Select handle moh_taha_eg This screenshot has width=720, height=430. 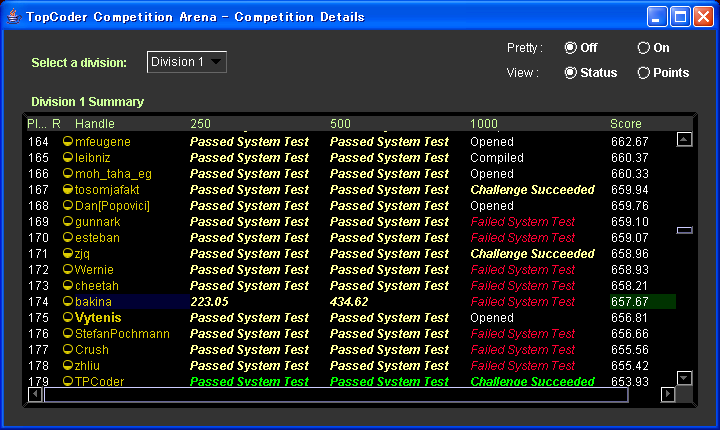113,174
